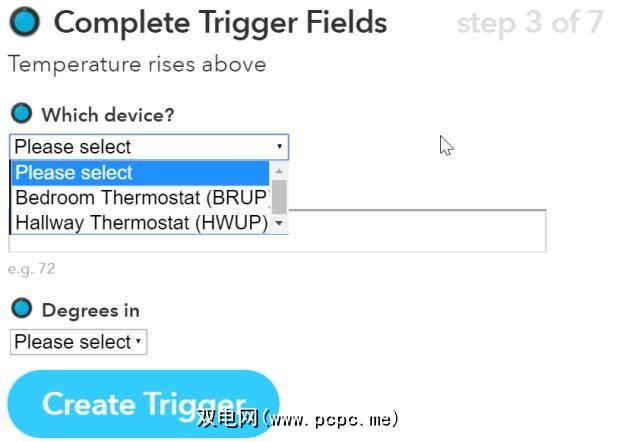640x442 pixels.
Task: Choose Bedroom Thermostat (BRUP) from the list
Action: tap(140, 197)
